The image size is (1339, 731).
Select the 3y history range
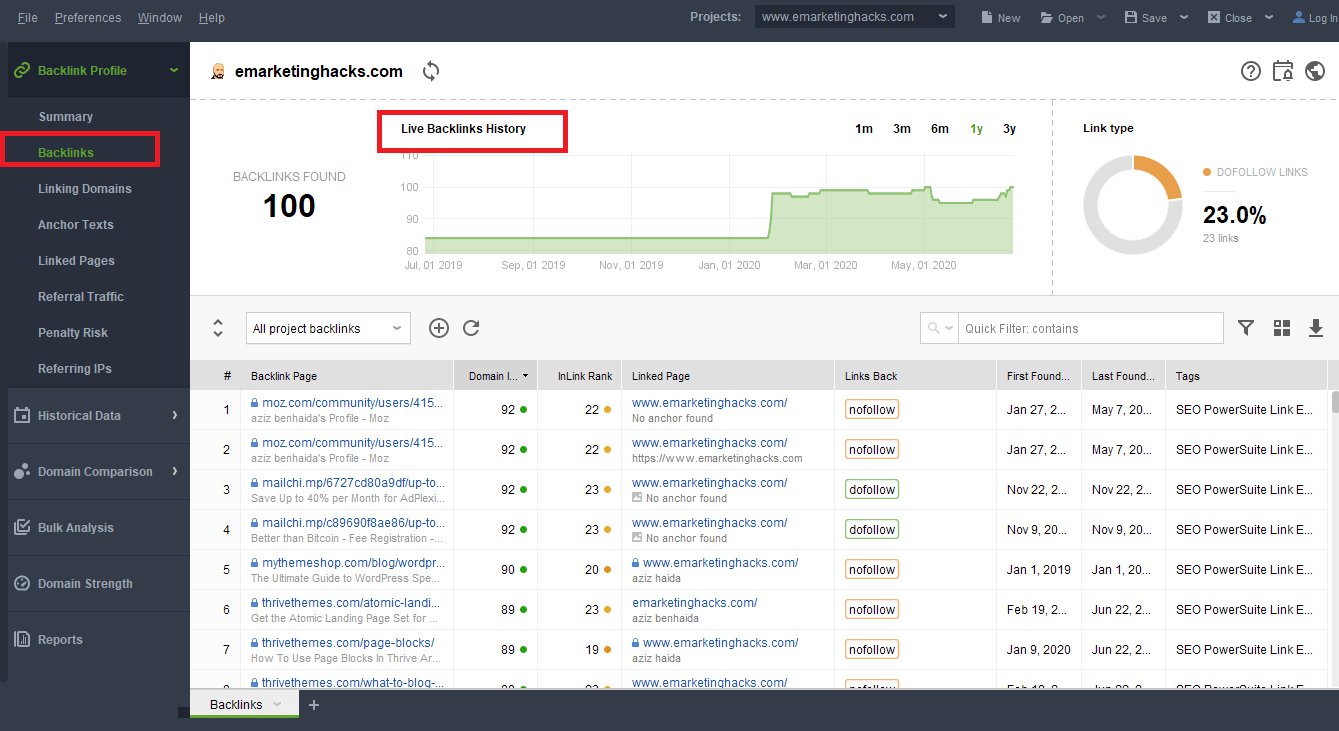coord(1009,128)
